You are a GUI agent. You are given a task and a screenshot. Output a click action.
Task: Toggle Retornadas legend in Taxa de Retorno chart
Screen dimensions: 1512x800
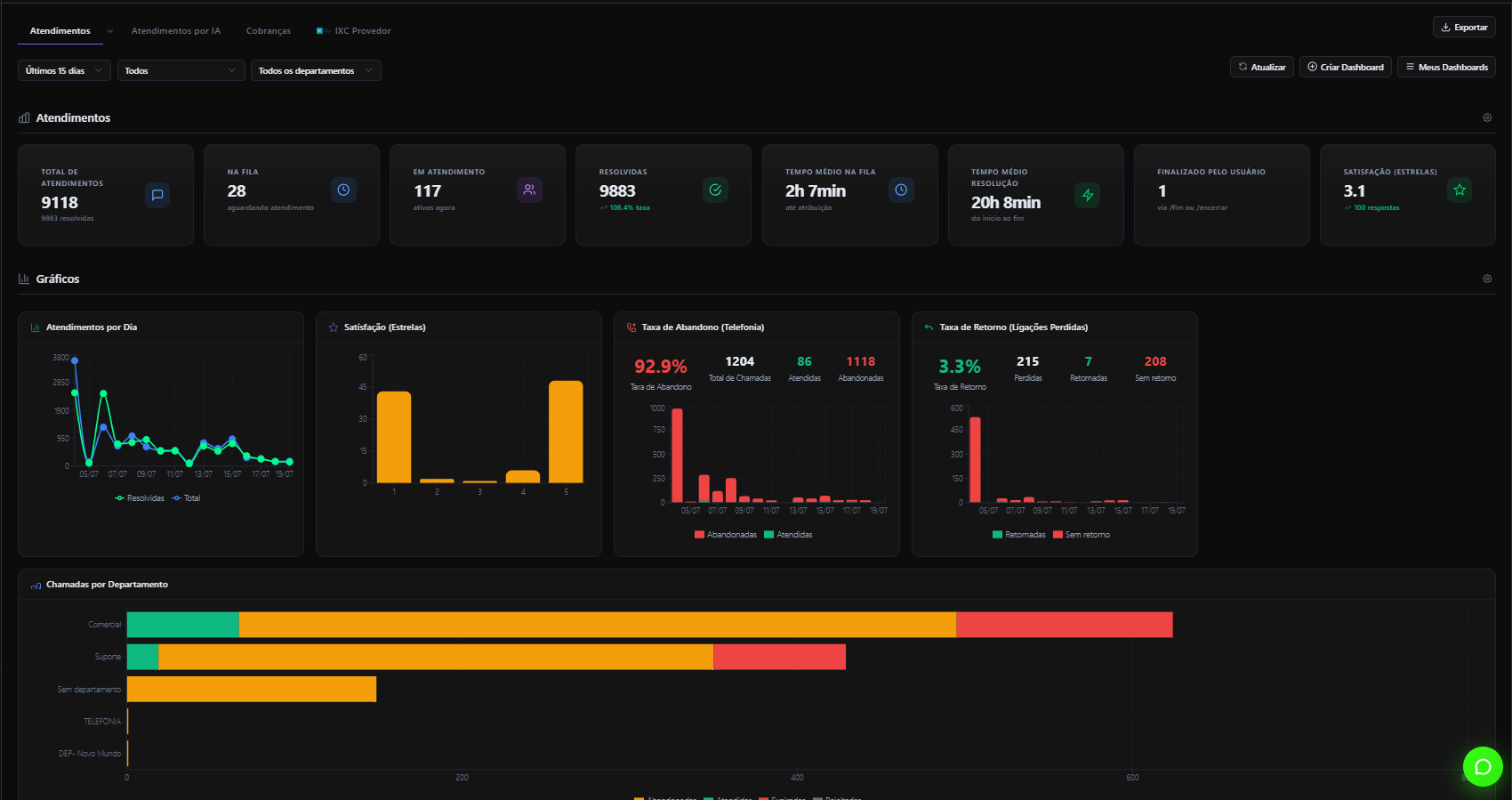pyautogui.click(x=1019, y=535)
